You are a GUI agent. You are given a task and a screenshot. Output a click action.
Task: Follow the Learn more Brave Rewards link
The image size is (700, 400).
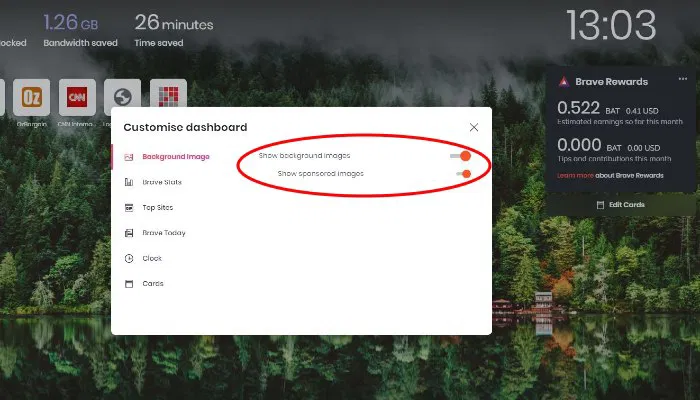coord(575,176)
